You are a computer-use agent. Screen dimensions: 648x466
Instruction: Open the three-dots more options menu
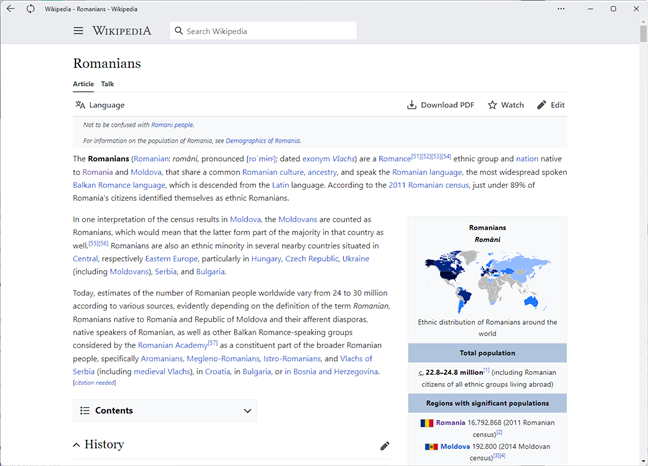tap(561, 9)
